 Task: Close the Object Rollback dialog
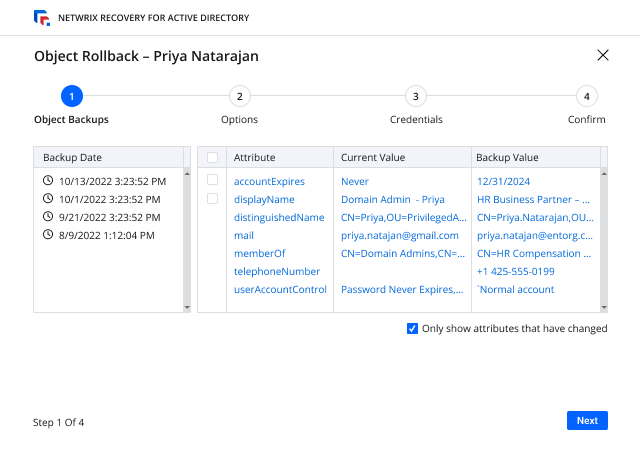[602, 55]
